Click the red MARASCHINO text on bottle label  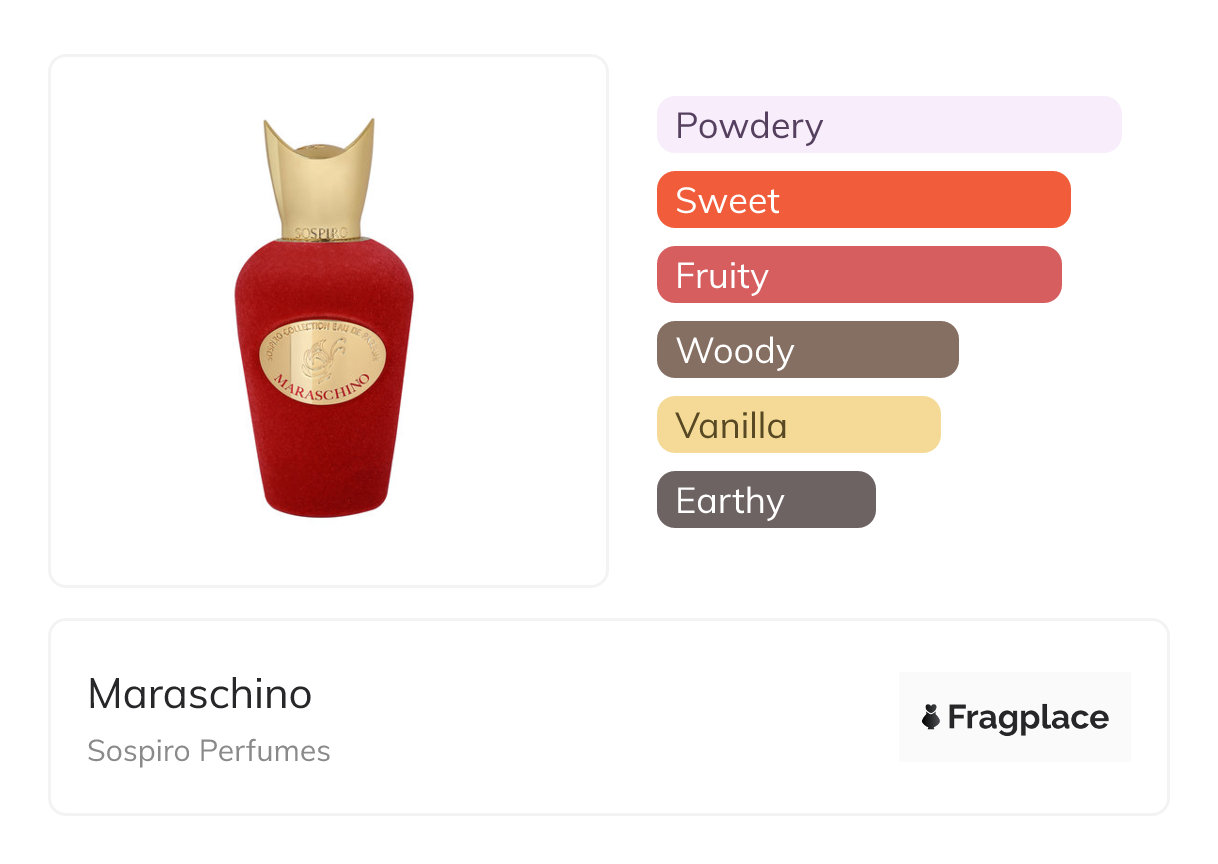(x=322, y=387)
